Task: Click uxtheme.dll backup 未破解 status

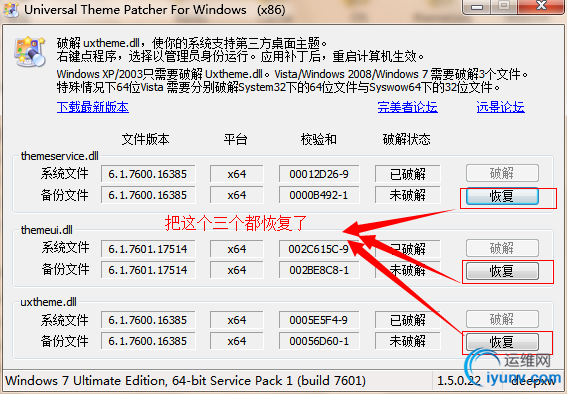Action: tap(408, 341)
